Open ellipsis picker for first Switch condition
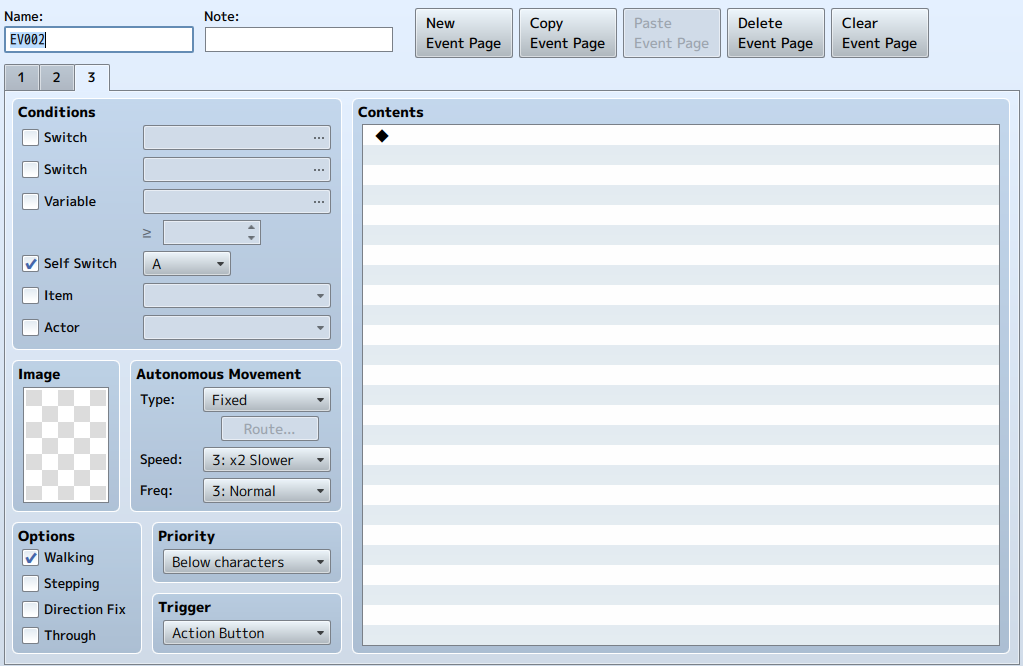Screen dimensions: 1023x666 [318, 138]
